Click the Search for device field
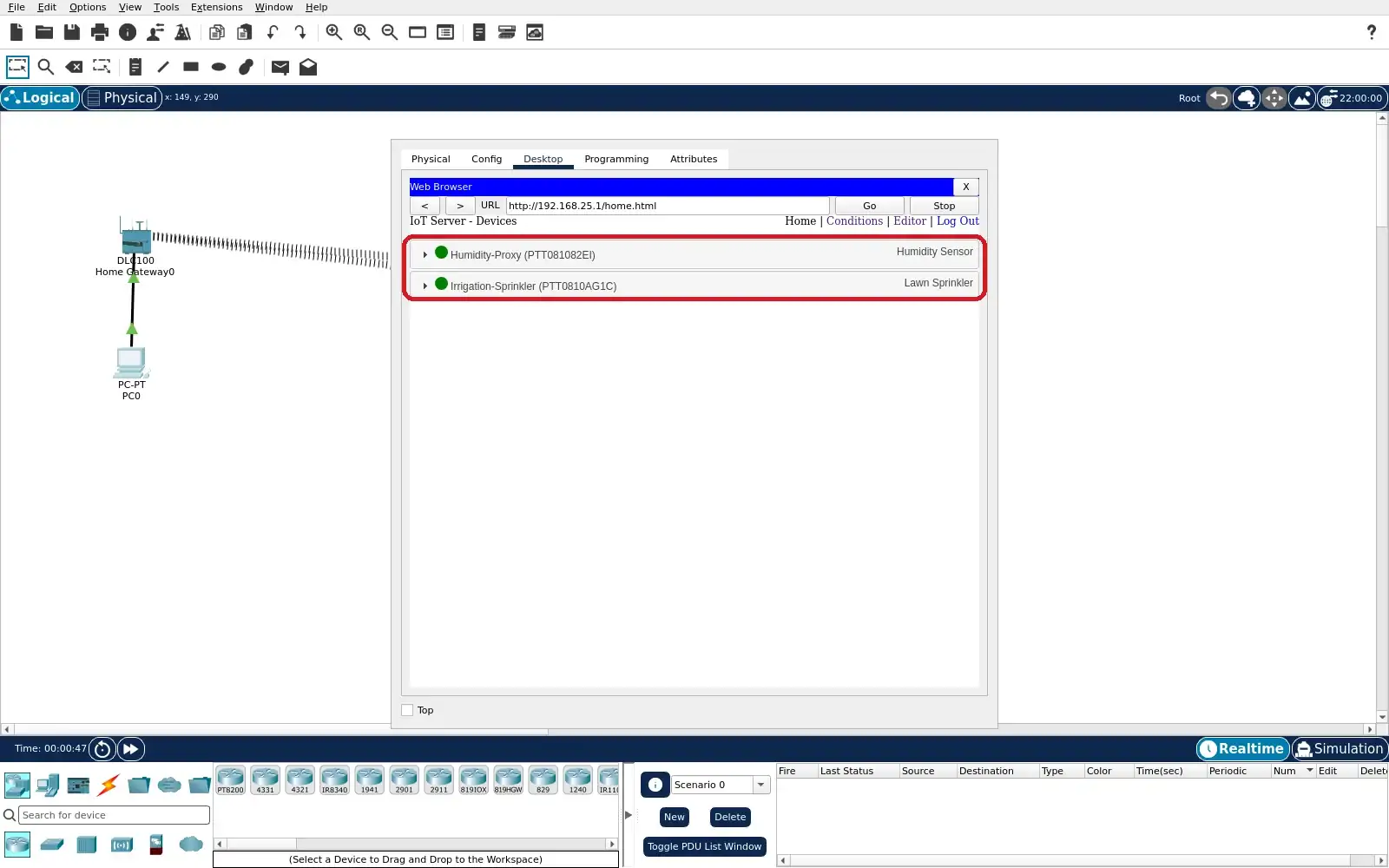Viewport: 1389px width, 868px height. pos(114,815)
